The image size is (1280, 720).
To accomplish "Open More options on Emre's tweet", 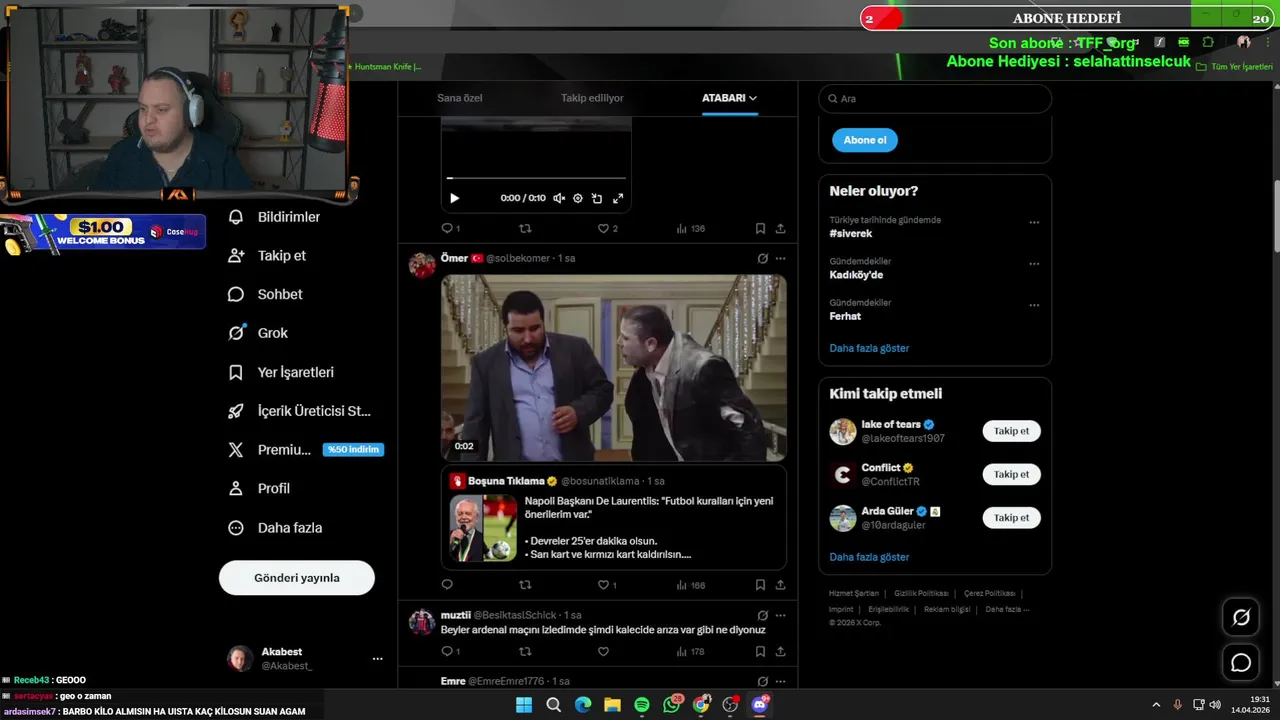I will (x=780, y=681).
